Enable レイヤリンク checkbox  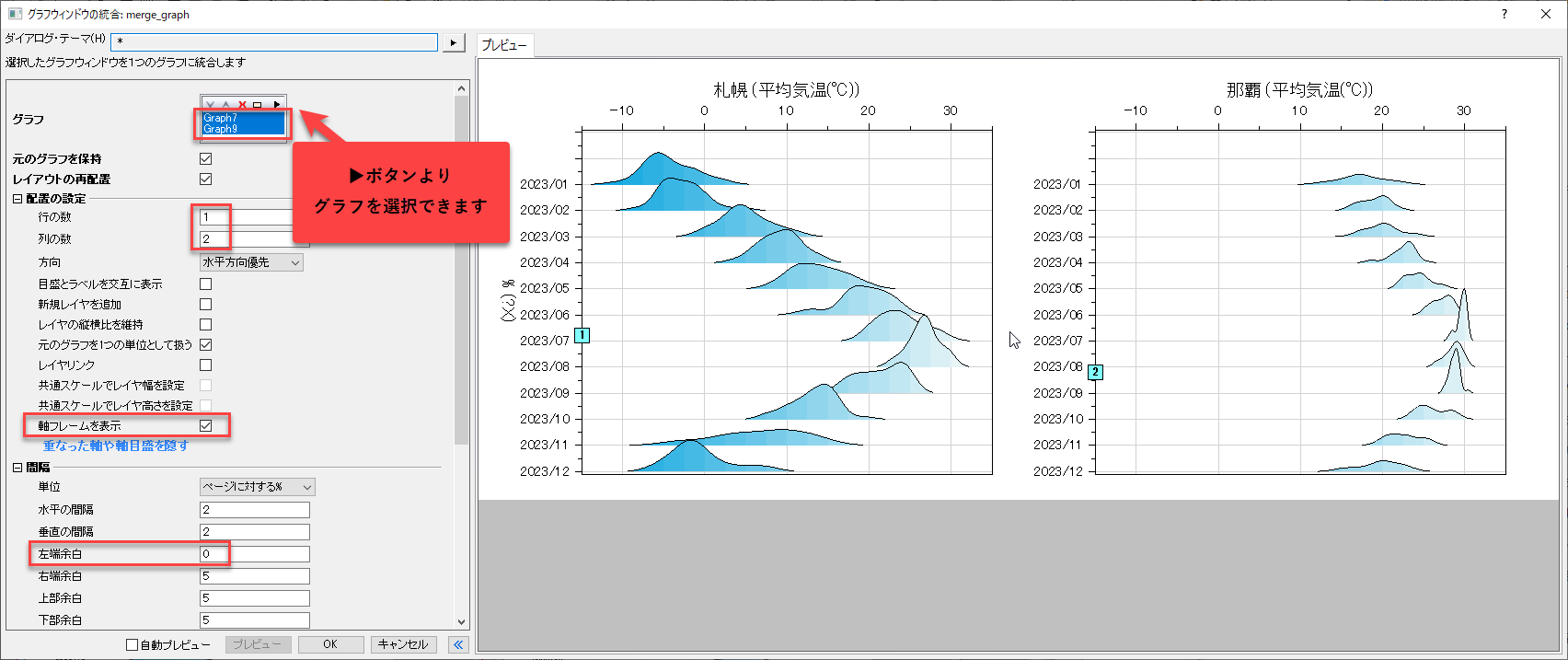206,365
